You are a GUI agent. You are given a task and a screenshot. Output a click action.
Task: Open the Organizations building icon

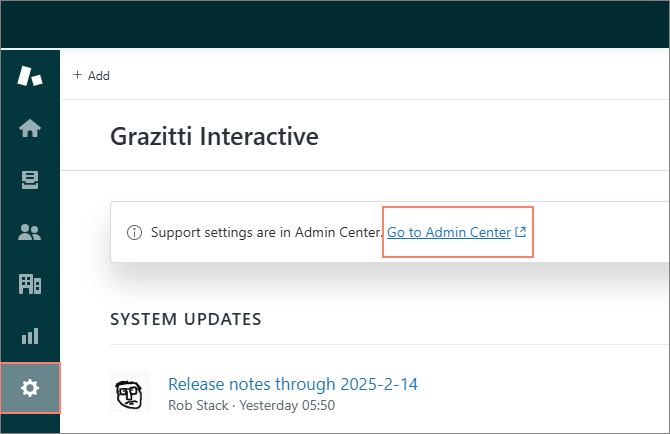point(30,284)
